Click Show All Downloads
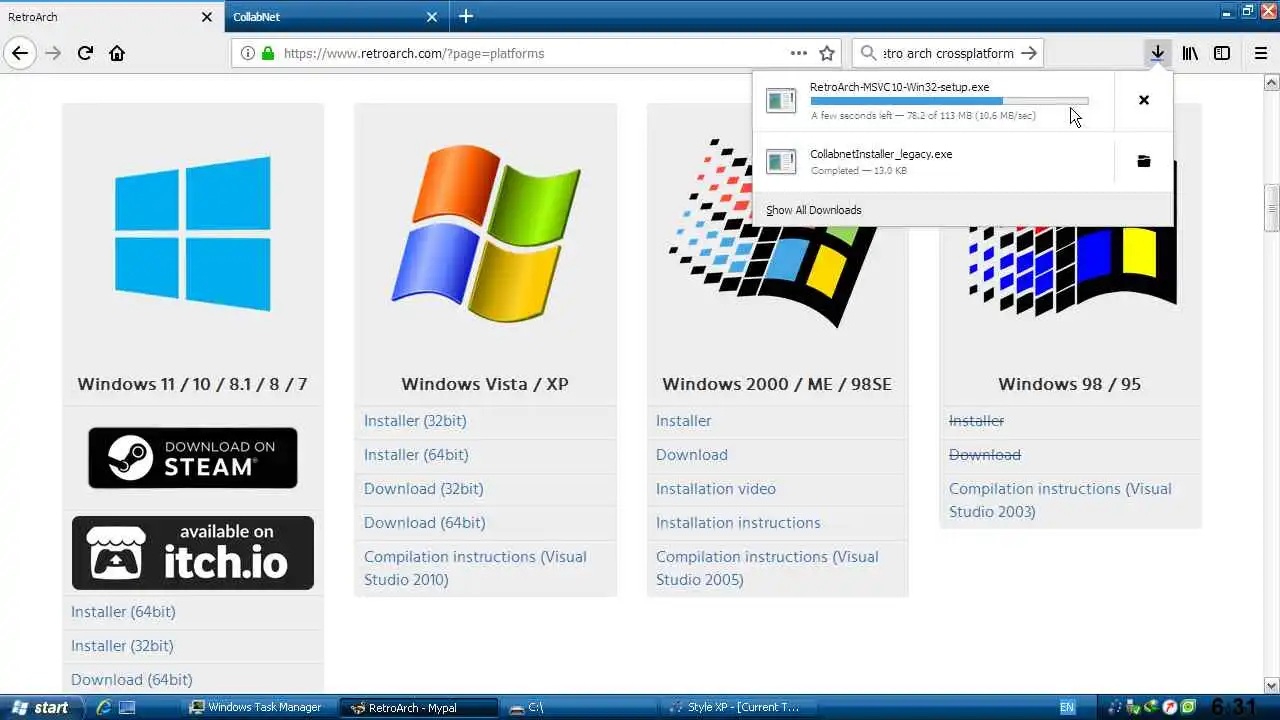The height and width of the screenshot is (720, 1280). 813,210
